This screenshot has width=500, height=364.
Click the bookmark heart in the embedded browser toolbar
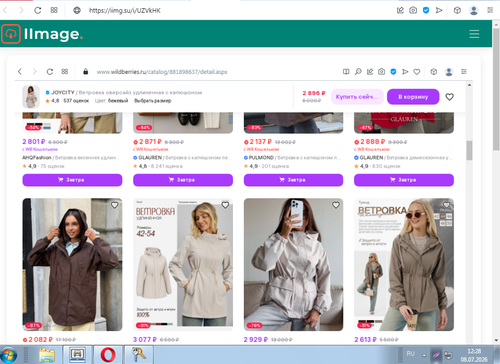(x=417, y=72)
